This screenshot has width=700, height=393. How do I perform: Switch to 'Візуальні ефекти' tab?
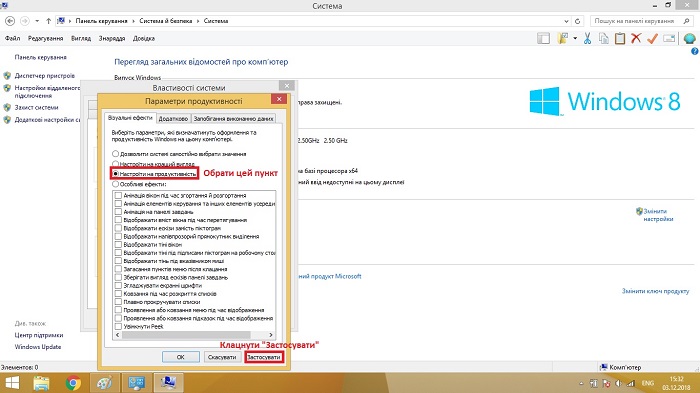[130, 118]
